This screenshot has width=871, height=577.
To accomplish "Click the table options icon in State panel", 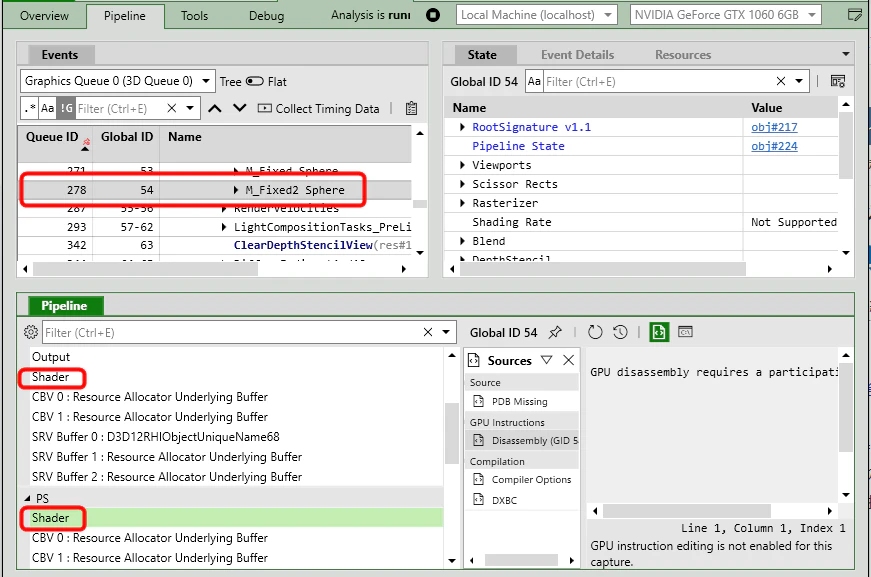I will [838, 82].
